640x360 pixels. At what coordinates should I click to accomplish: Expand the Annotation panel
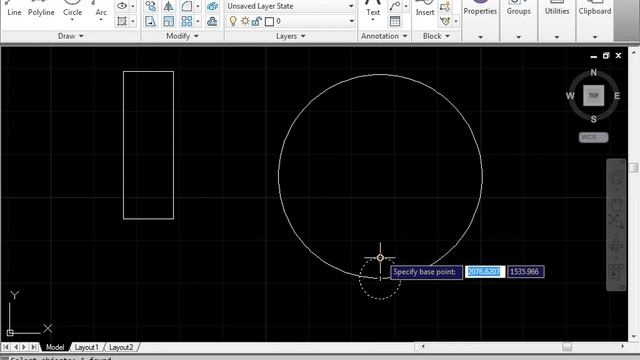pyautogui.click(x=384, y=36)
